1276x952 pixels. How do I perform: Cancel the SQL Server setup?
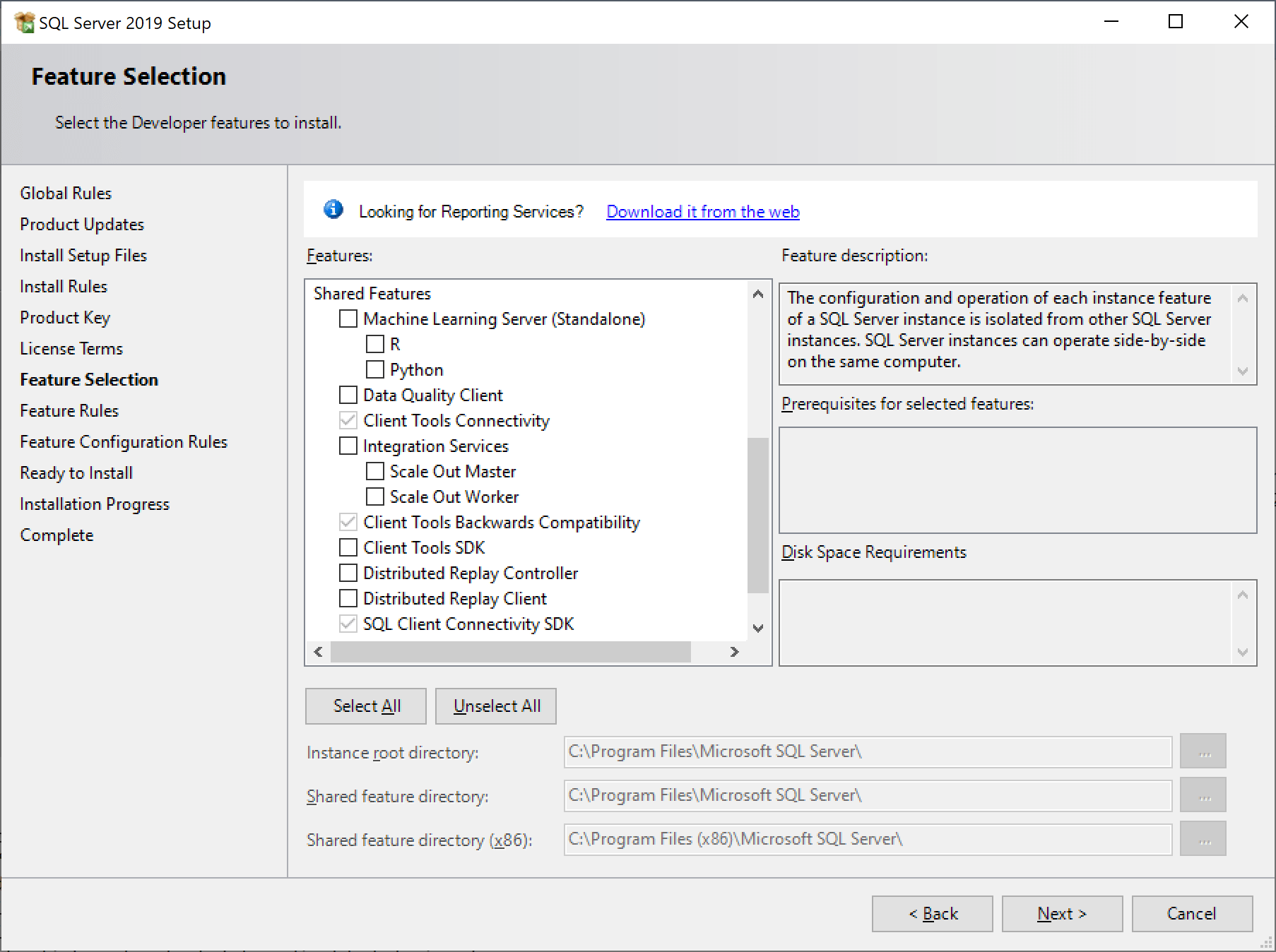click(x=1193, y=914)
